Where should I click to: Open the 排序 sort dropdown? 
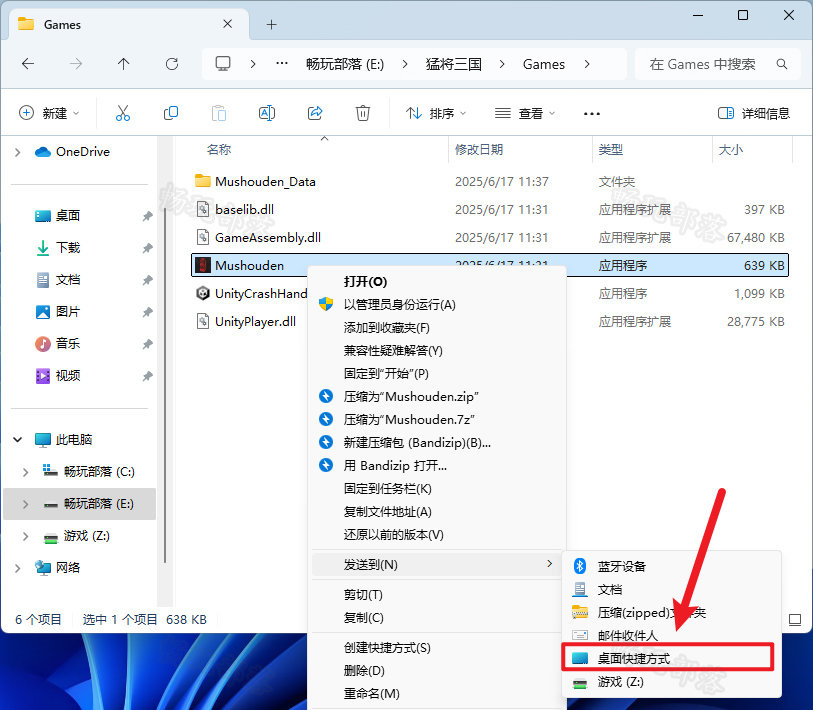click(x=436, y=113)
